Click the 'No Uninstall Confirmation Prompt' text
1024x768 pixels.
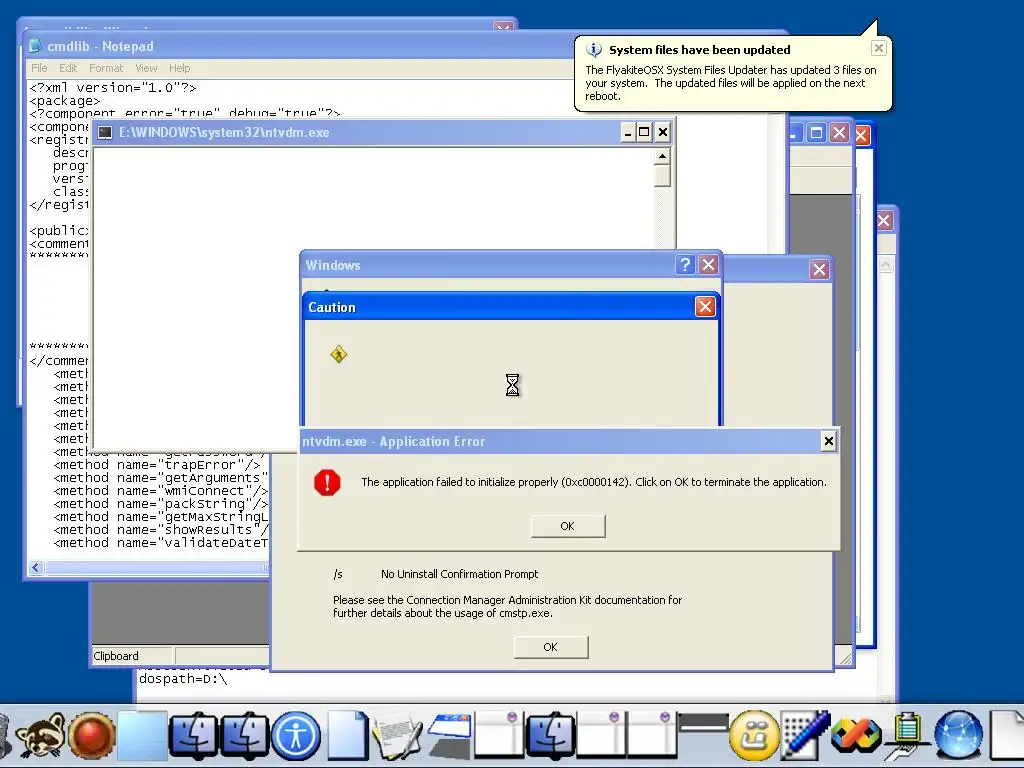point(460,574)
